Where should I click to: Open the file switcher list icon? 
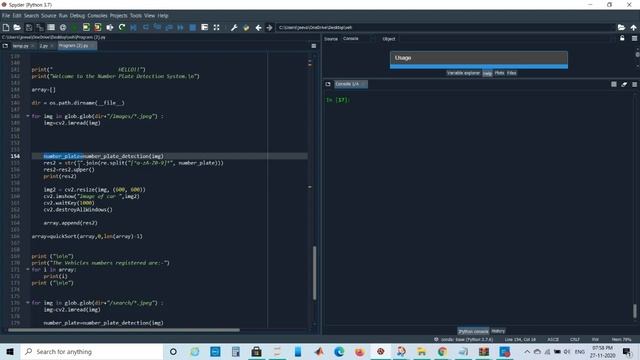[51, 27]
